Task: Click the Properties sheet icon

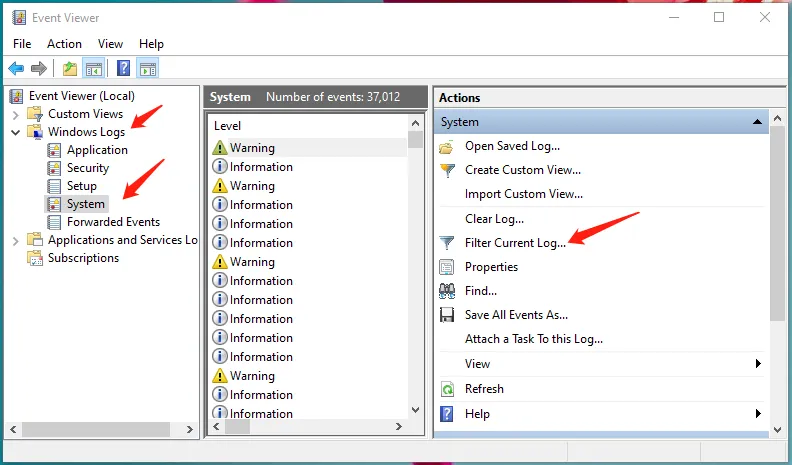Action: (447, 267)
